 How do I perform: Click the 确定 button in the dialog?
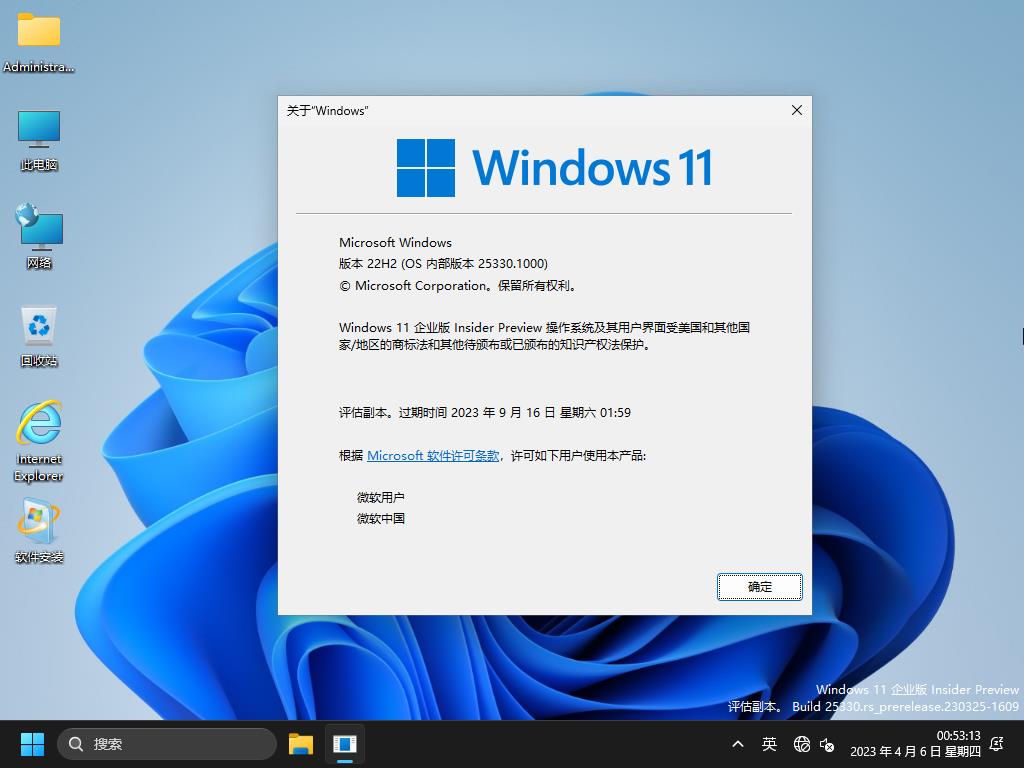click(759, 587)
